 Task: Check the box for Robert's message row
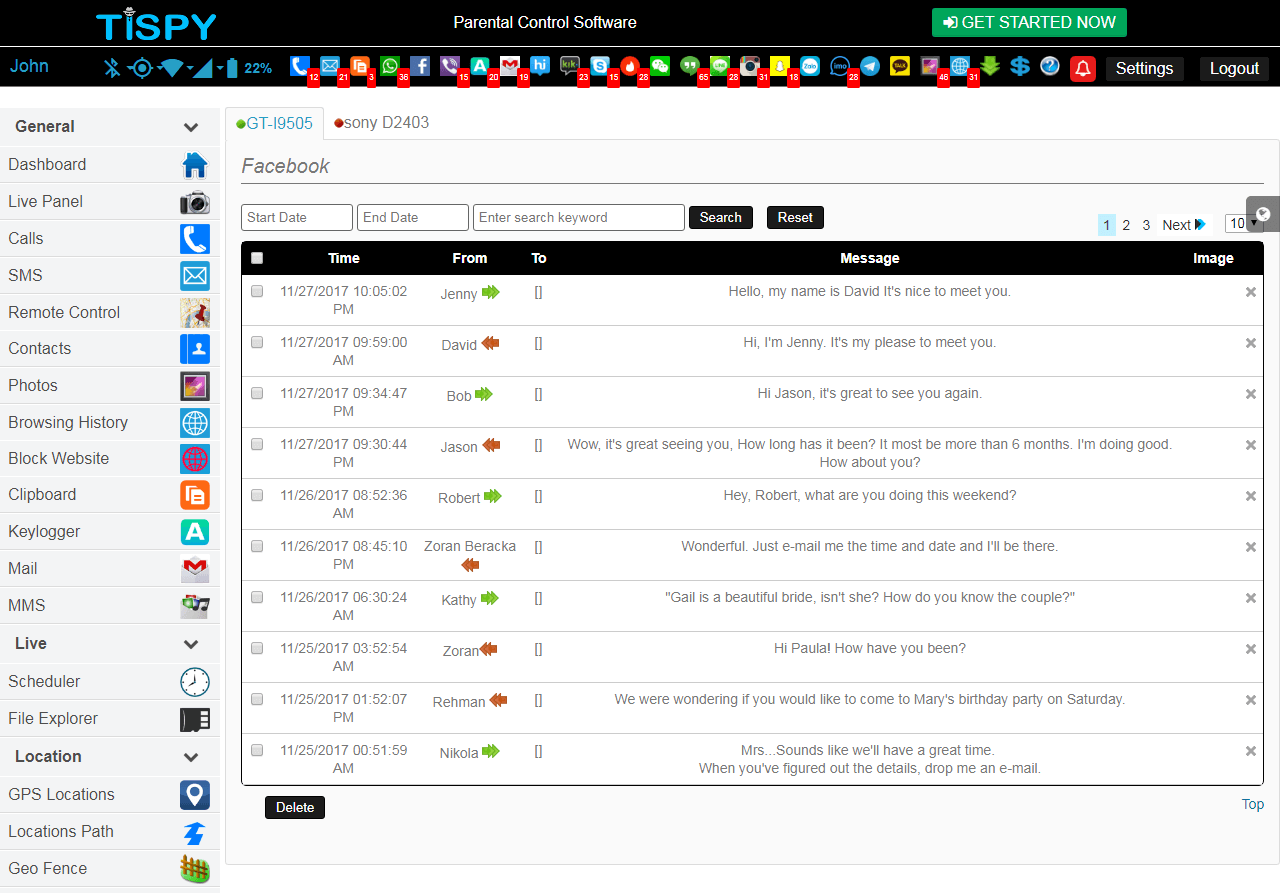257,495
